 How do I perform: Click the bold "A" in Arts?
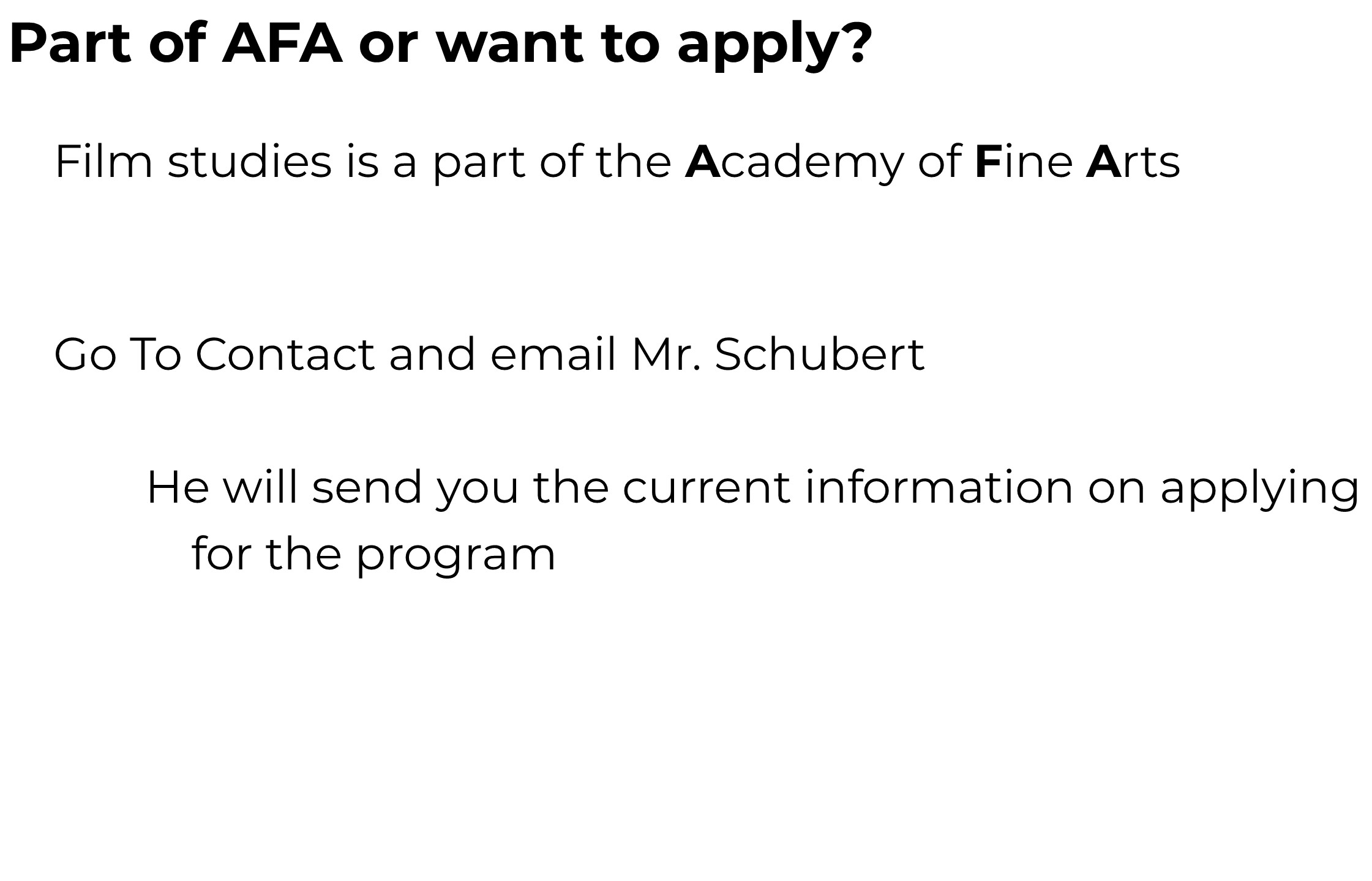1103,162
